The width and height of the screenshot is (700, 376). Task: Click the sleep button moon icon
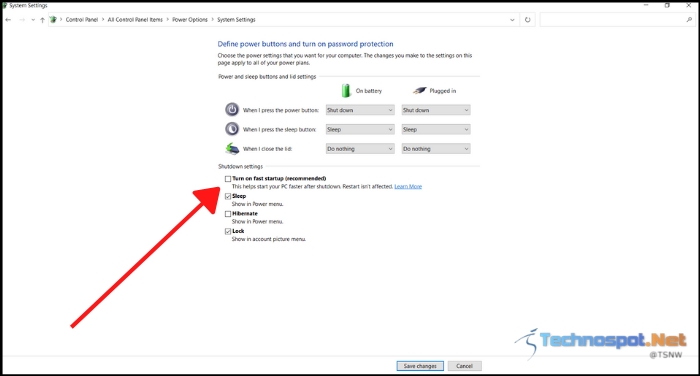pos(232,129)
